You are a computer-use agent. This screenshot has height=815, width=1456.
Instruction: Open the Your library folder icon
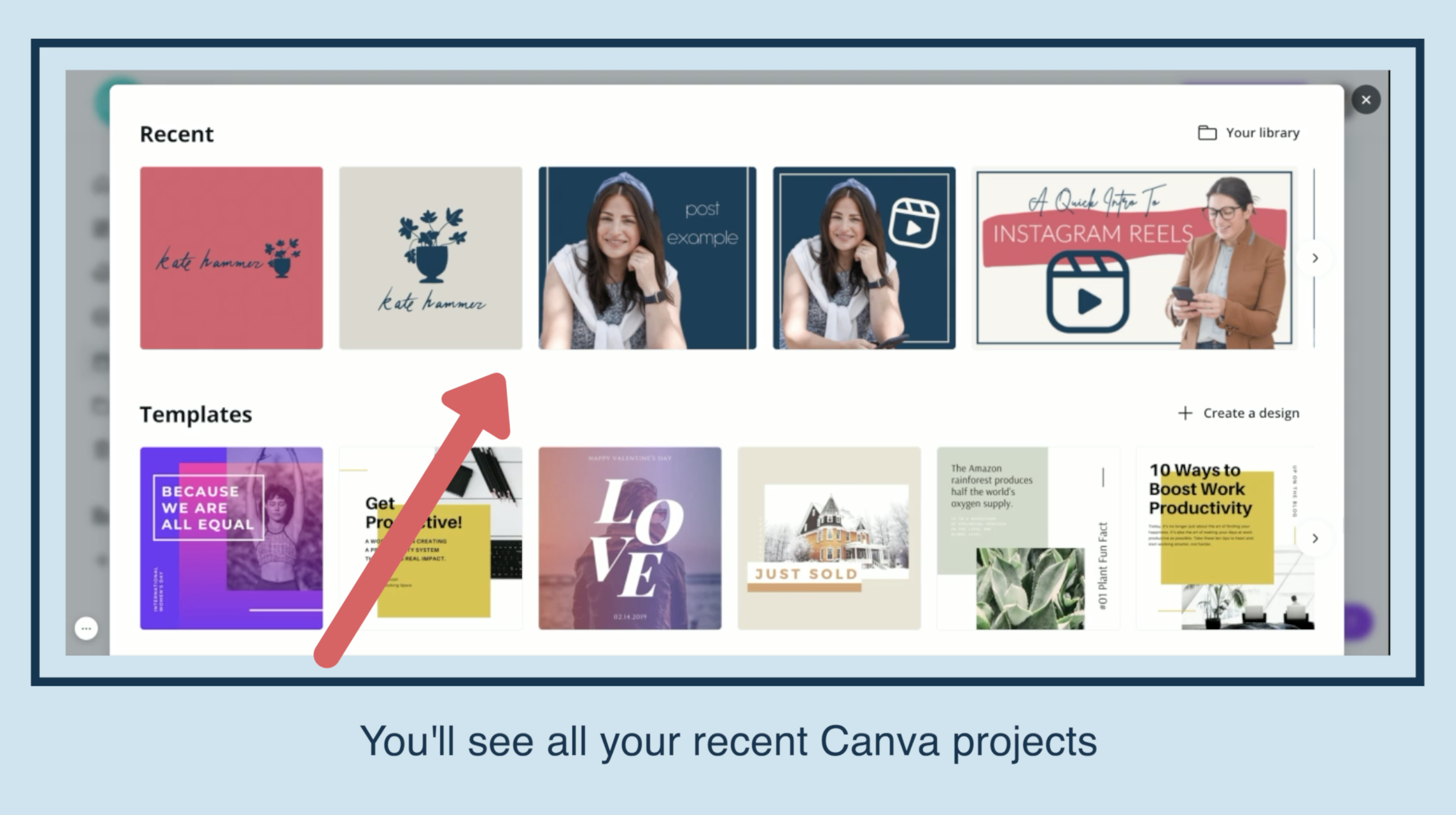tap(1207, 133)
